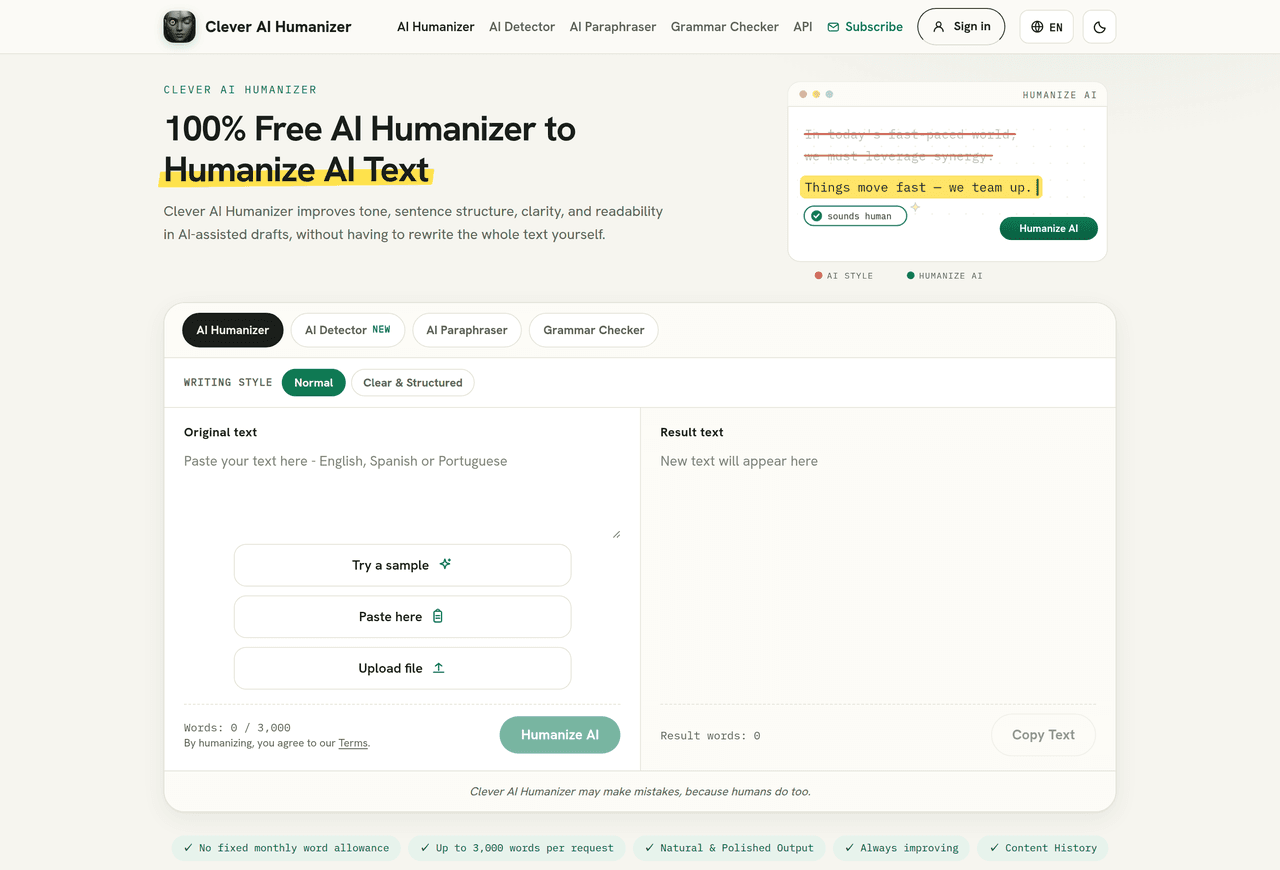Click the Clever AI Humanizer logo avatar

(x=180, y=27)
